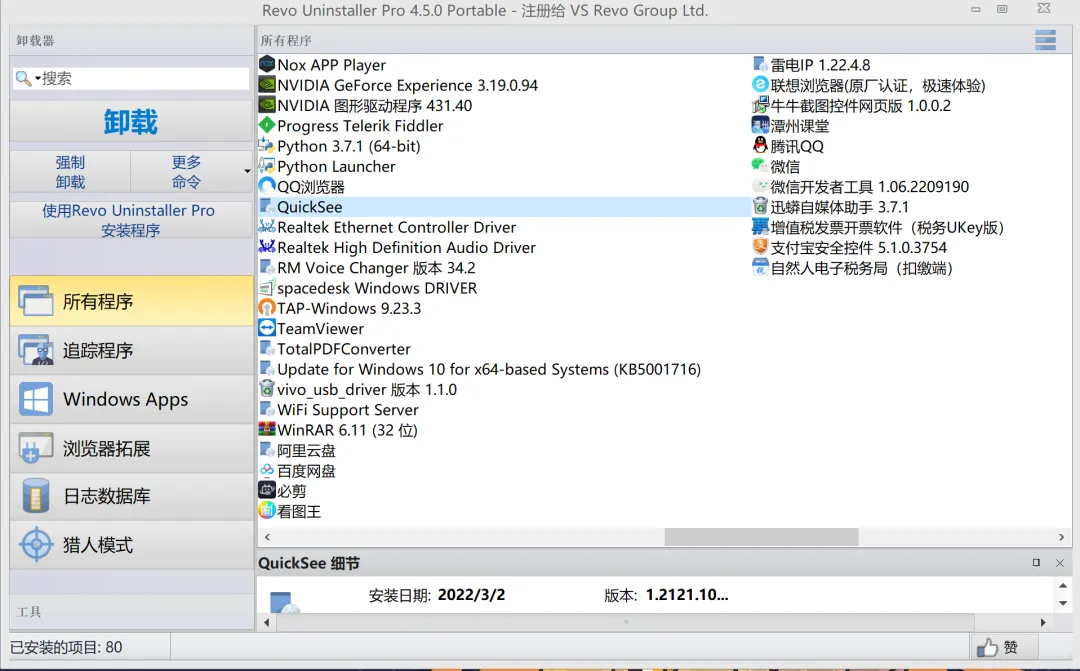
Task: Select the 支付宝安全控件 shield icon
Action: pos(760,247)
